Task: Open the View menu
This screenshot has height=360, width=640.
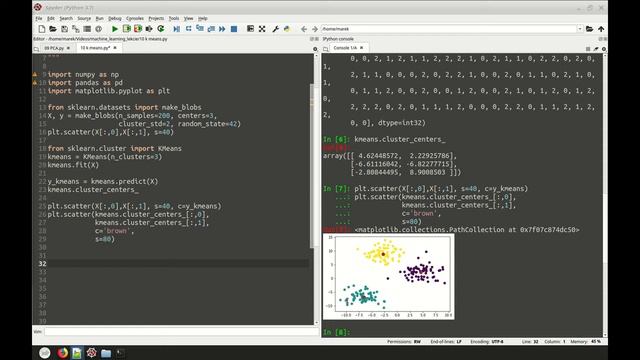Action: 189,18
